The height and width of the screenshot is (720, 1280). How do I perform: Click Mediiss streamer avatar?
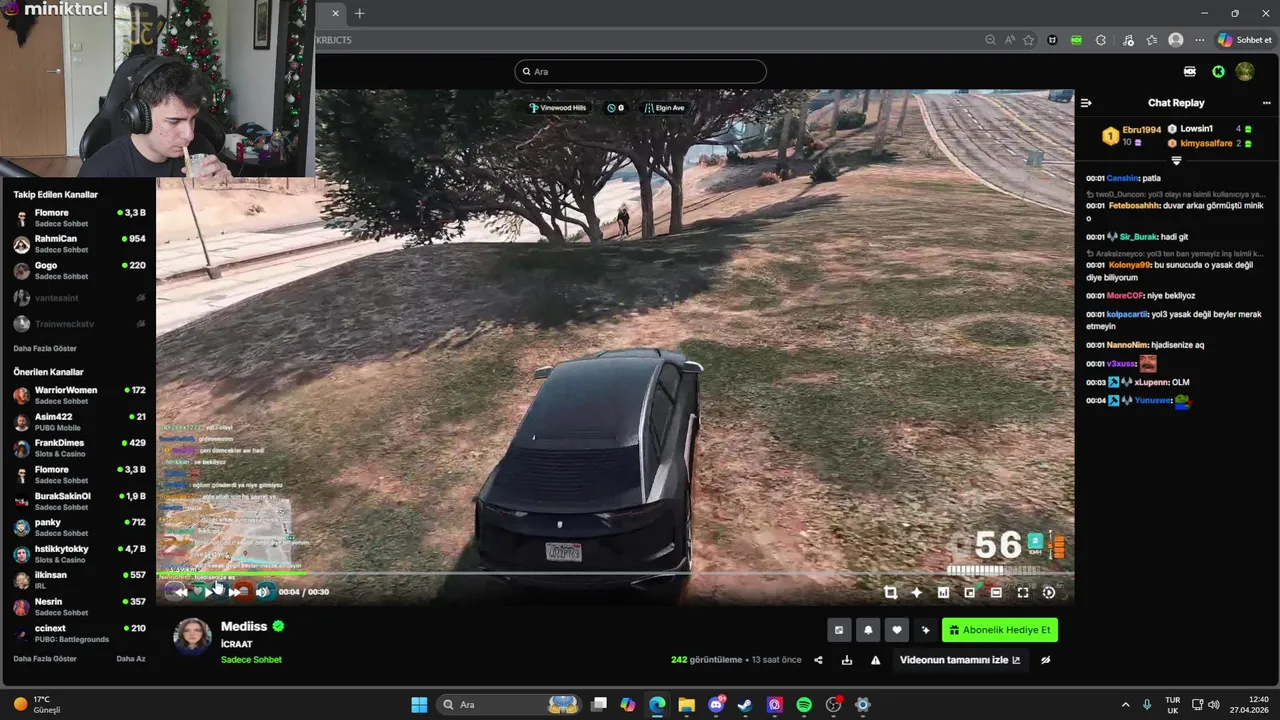(193, 637)
